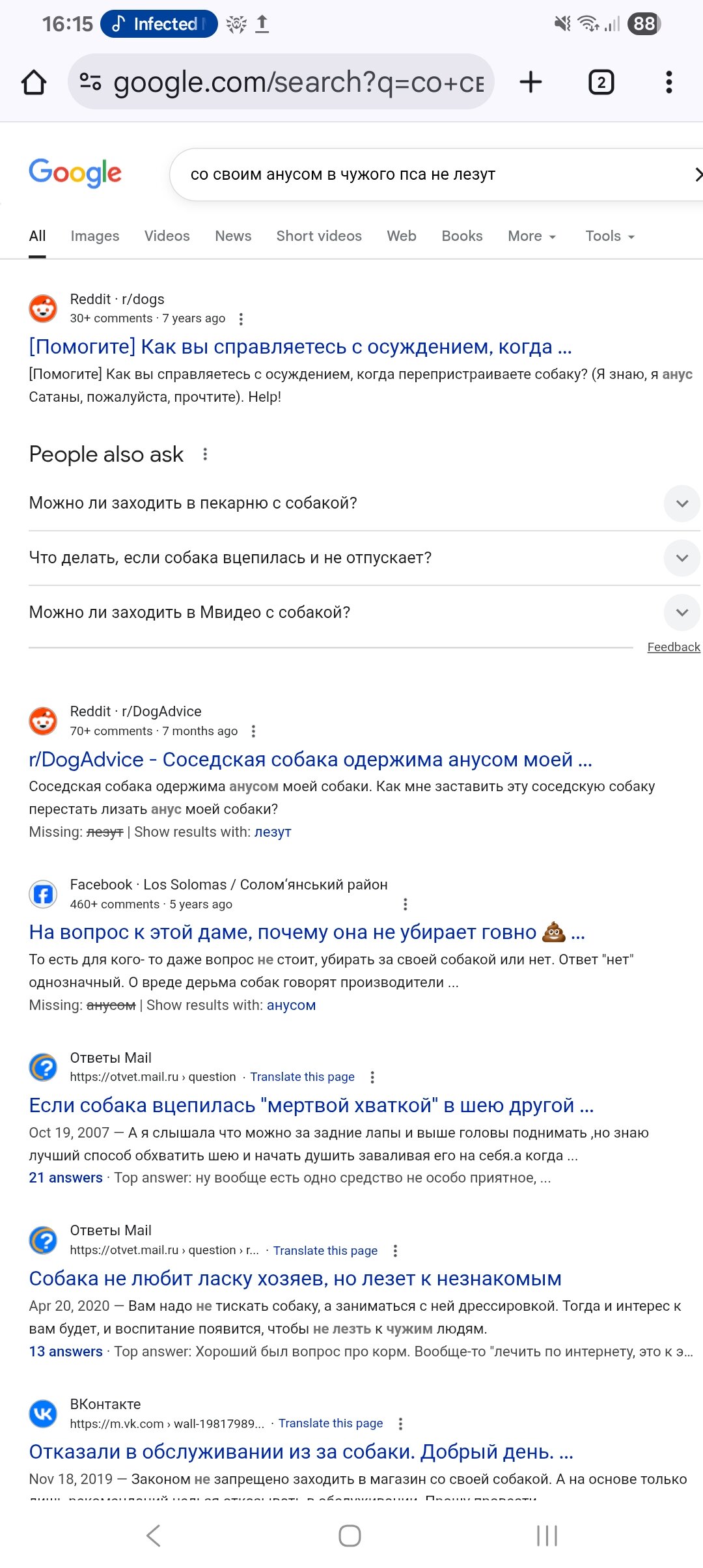Open the Tools dropdown
This screenshot has height=1568, width=703.
click(609, 236)
